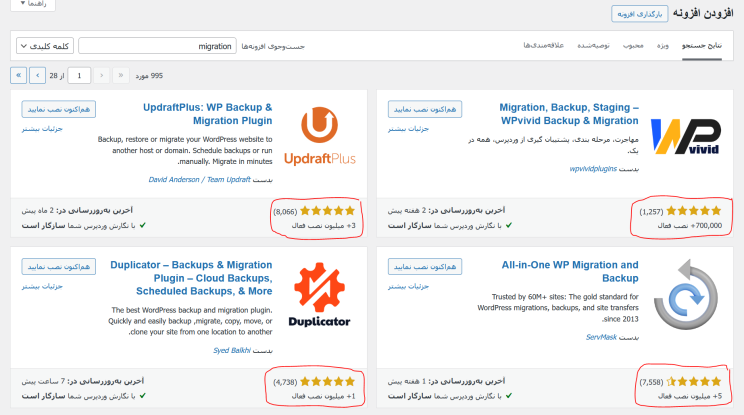Install All-in-One WP Migration now
744x415 pixels.
pos(425,267)
